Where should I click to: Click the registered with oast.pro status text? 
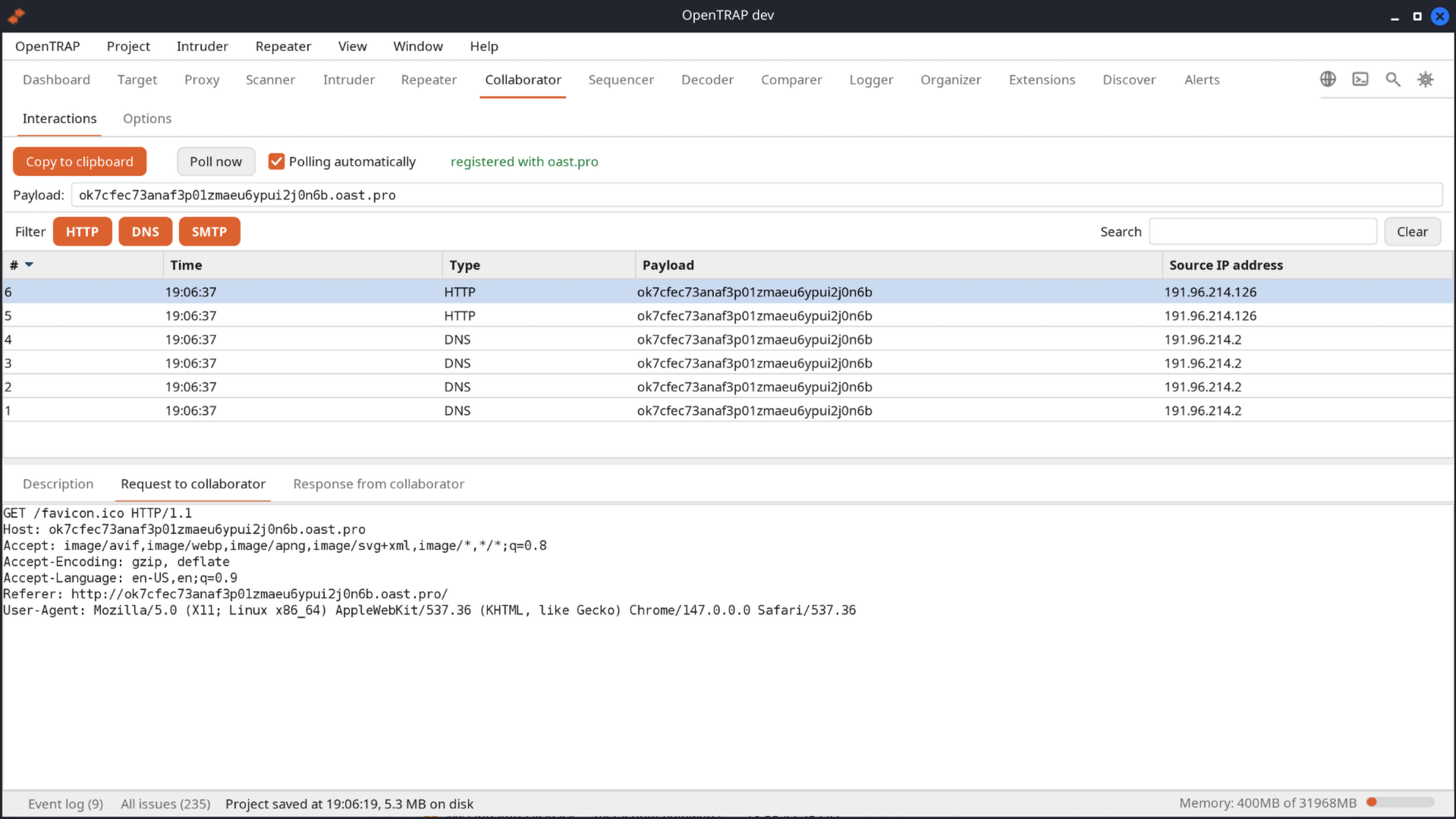[x=524, y=162]
